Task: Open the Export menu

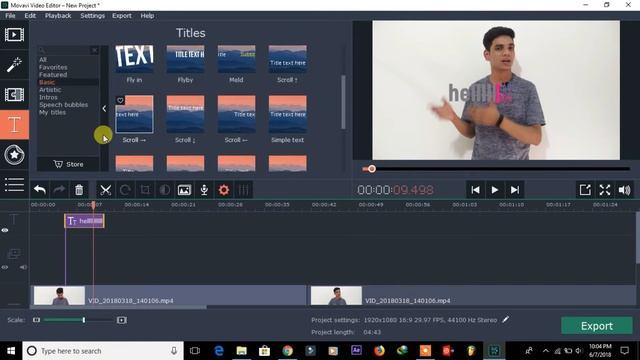Action: click(x=122, y=16)
